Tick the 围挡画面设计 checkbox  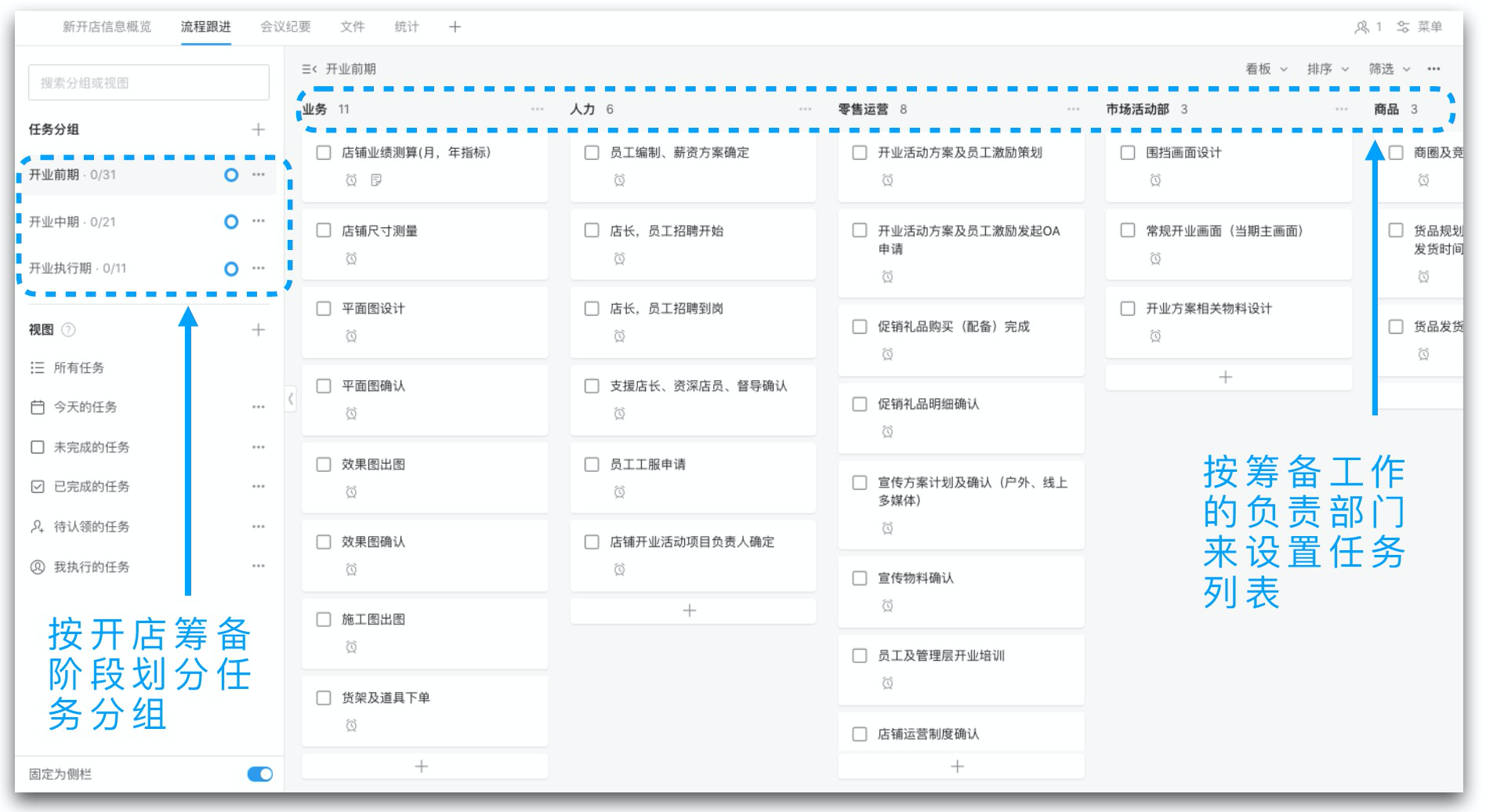point(1128,153)
